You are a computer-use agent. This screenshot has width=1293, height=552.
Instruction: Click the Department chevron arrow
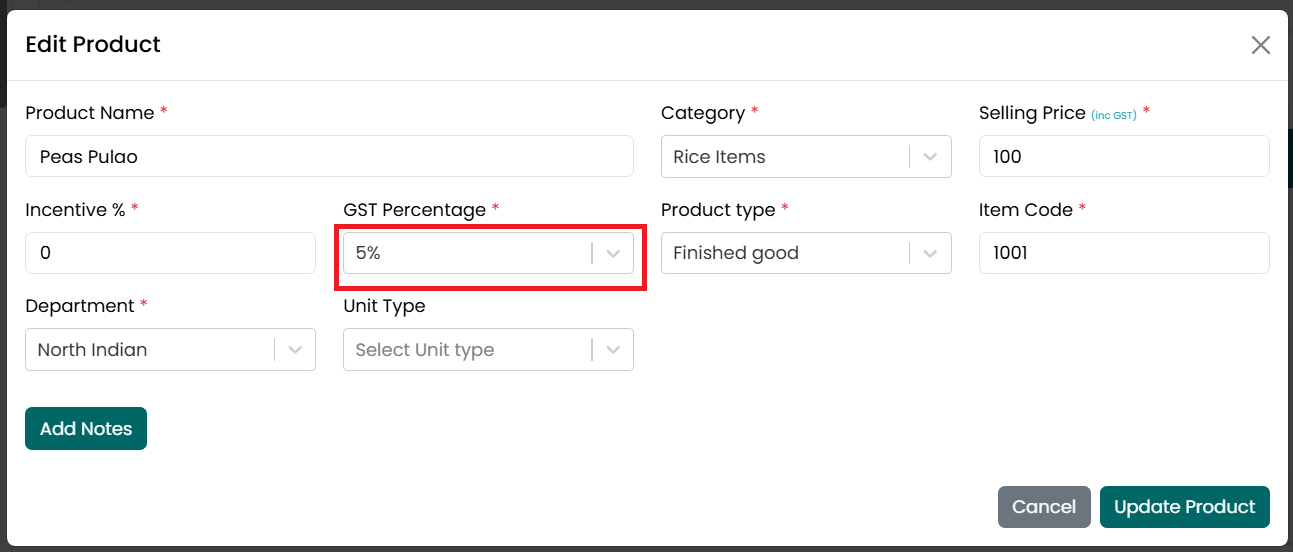(295, 350)
